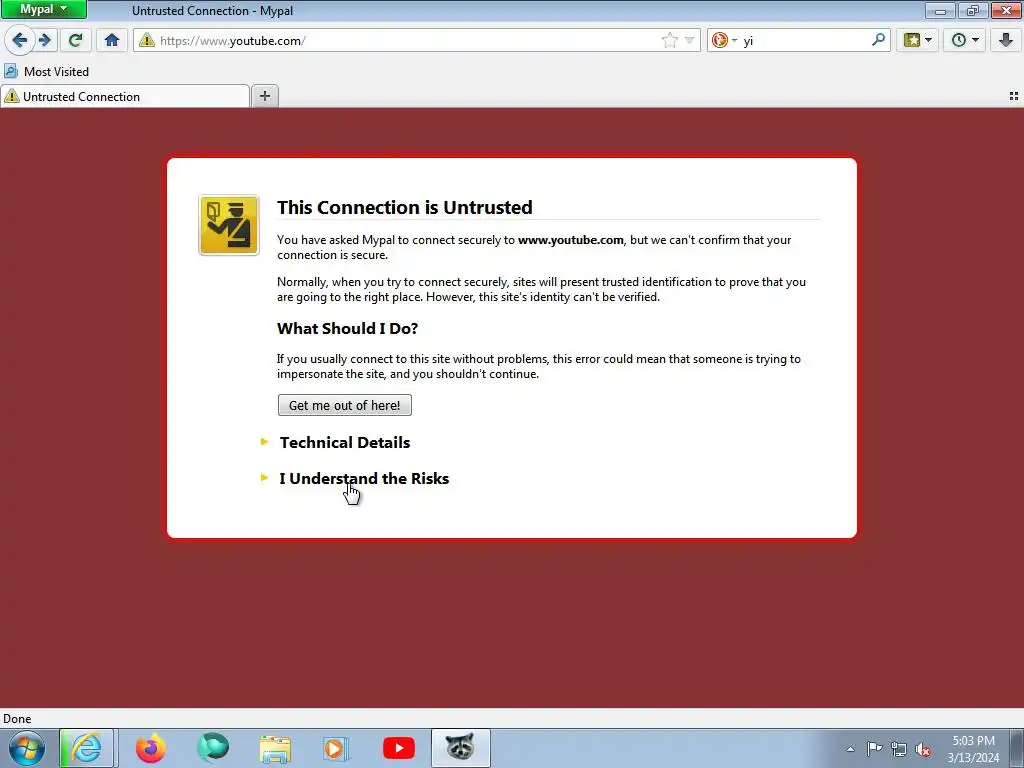This screenshot has height=768, width=1024.
Task: Click the magnifier search icon
Action: pyautogui.click(x=878, y=40)
